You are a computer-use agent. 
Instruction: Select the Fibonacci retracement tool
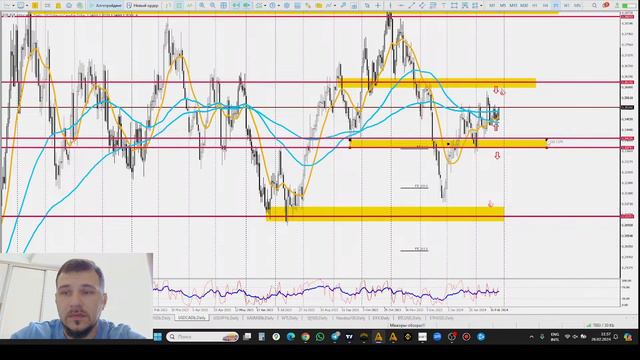pyautogui.click(x=433, y=6)
